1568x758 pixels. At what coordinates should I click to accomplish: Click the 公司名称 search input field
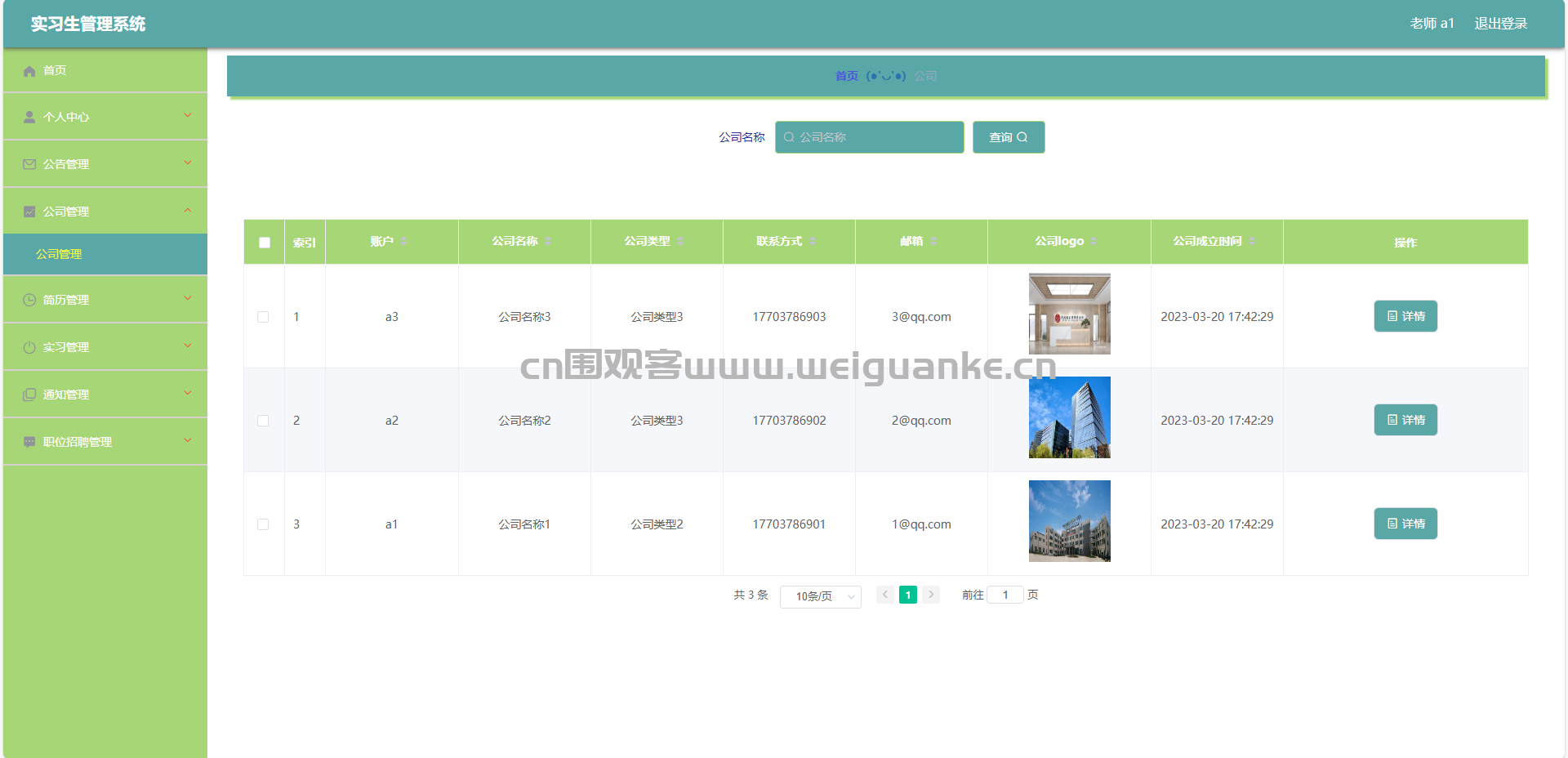tap(870, 137)
